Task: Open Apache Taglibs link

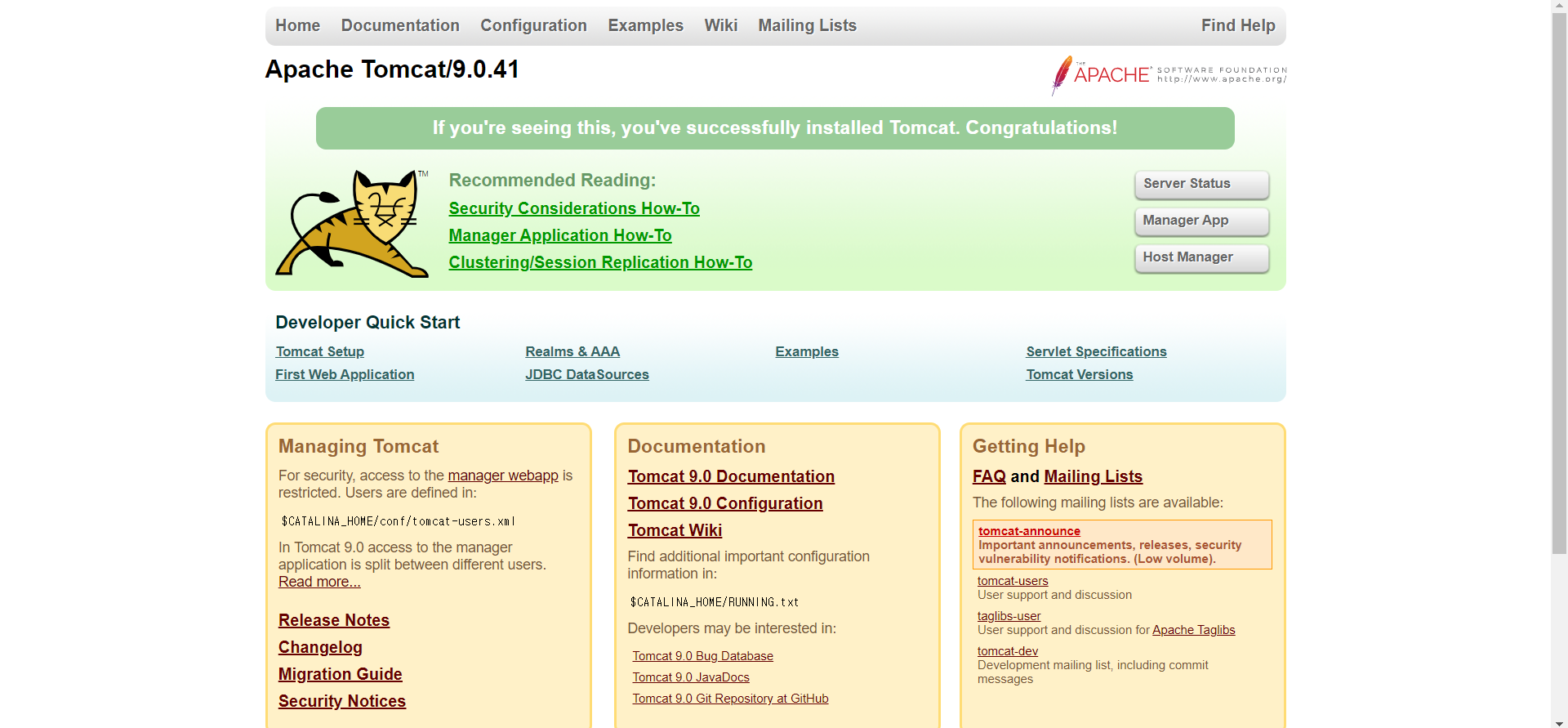Action: tap(1193, 630)
